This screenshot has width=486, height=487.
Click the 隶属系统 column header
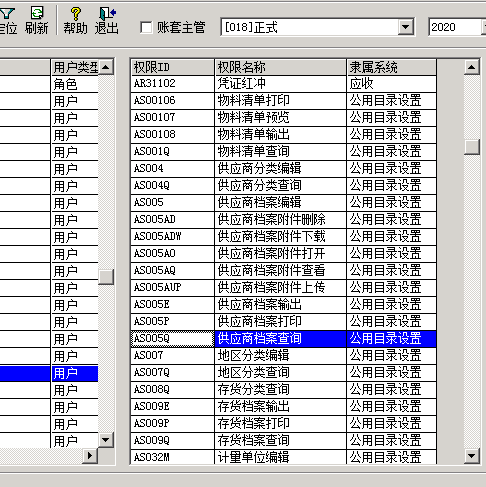point(391,67)
